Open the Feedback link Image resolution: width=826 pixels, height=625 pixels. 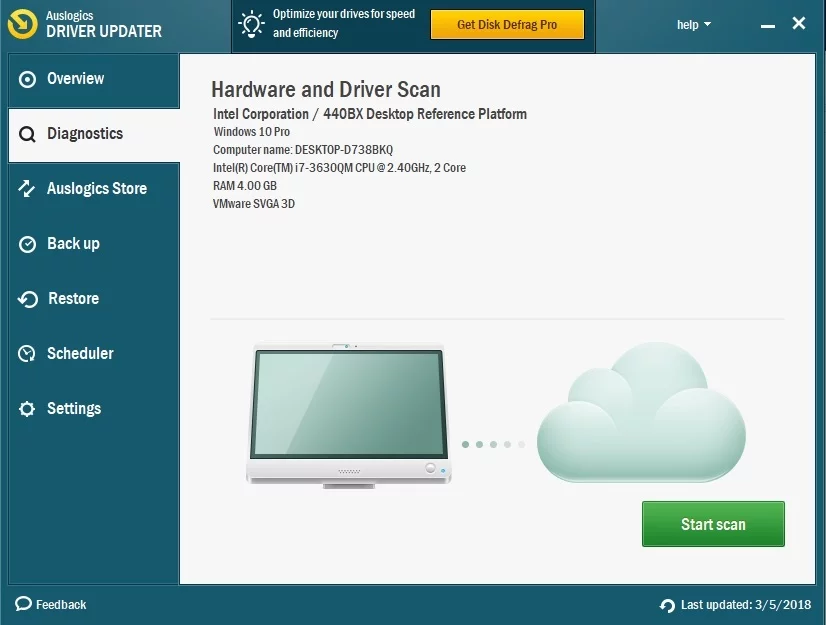point(60,604)
